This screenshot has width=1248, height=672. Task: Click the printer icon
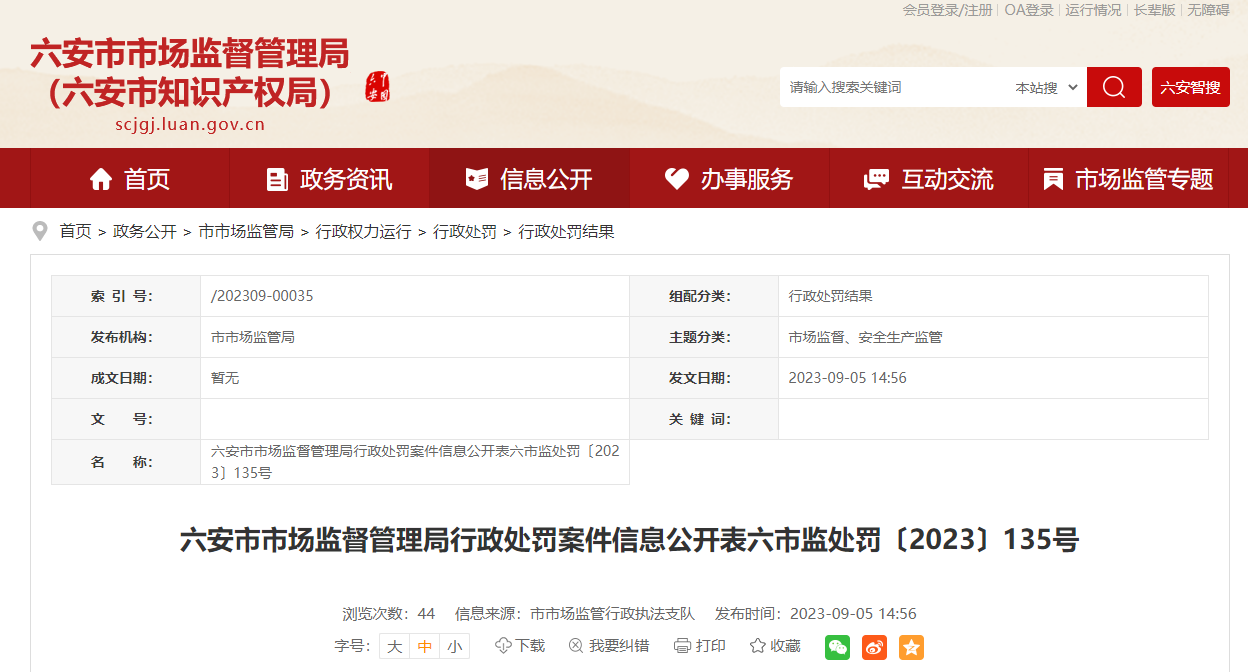(x=683, y=646)
